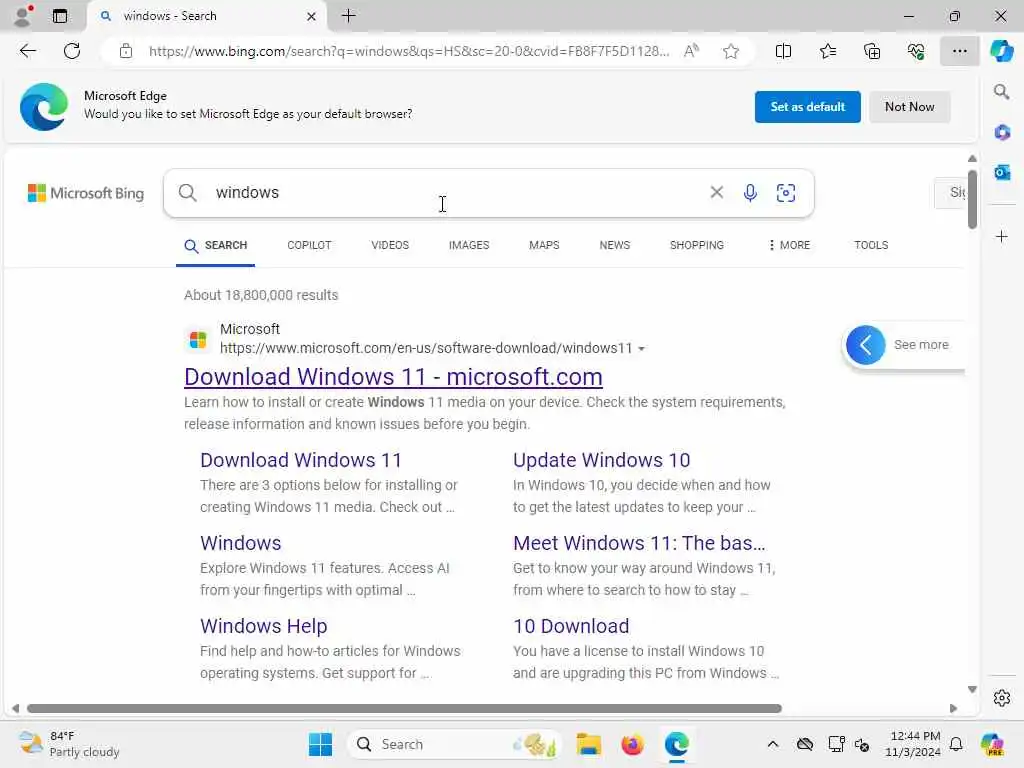Screen dimensions: 1024x768
Task: Open split screen view
Action: pyautogui.click(x=783, y=51)
